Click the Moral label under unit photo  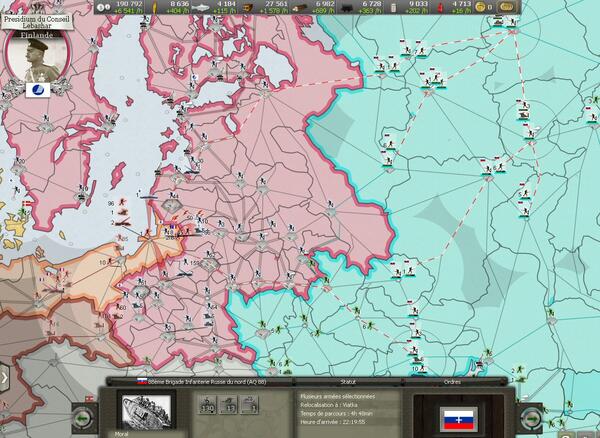(122, 434)
